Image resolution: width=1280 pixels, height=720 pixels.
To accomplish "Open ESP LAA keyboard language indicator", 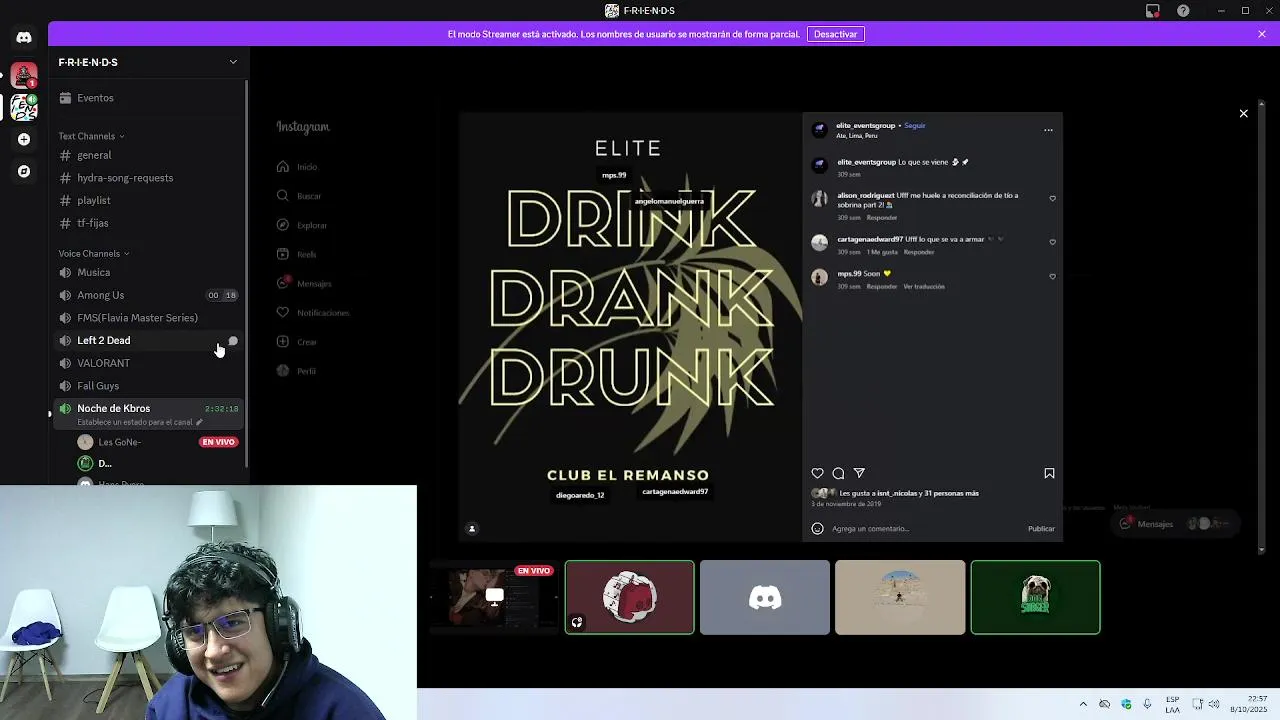I will (1172, 704).
